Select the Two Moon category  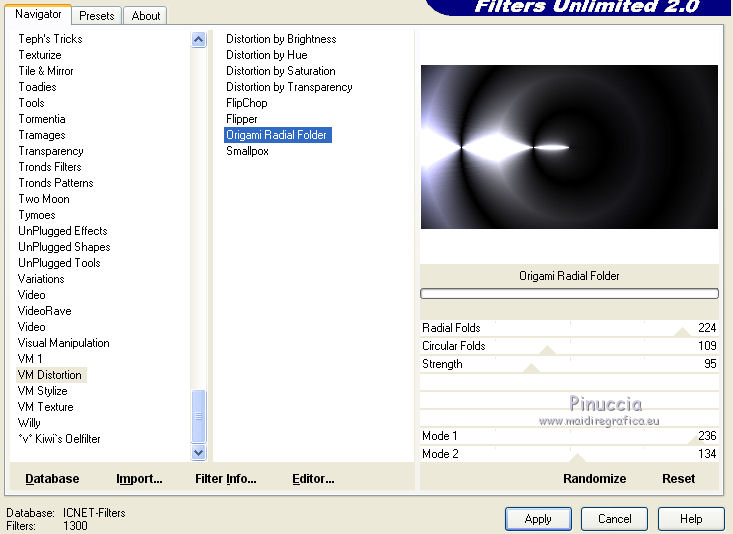tap(44, 199)
